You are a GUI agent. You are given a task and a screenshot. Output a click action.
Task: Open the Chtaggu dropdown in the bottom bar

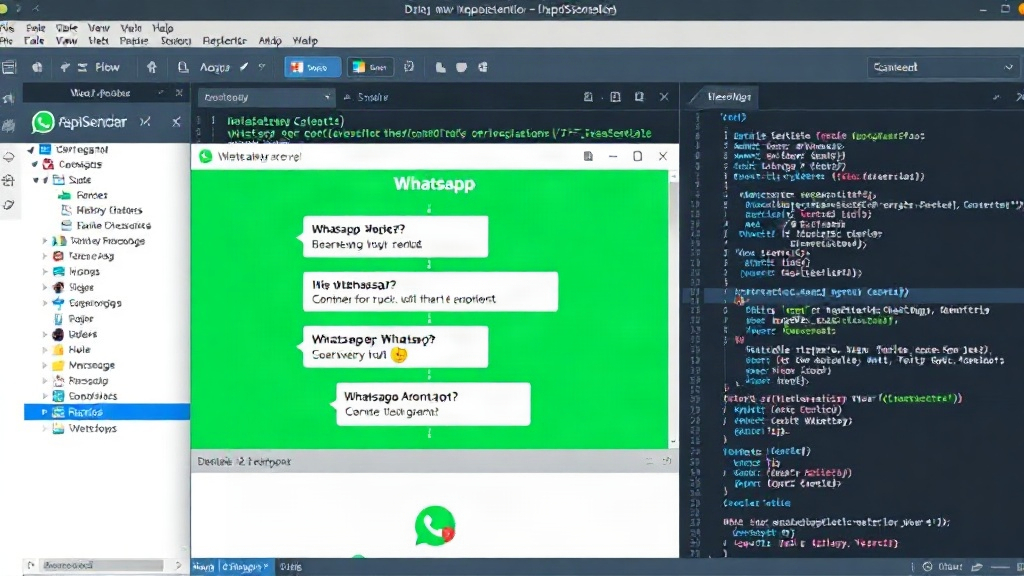click(x=245, y=567)
